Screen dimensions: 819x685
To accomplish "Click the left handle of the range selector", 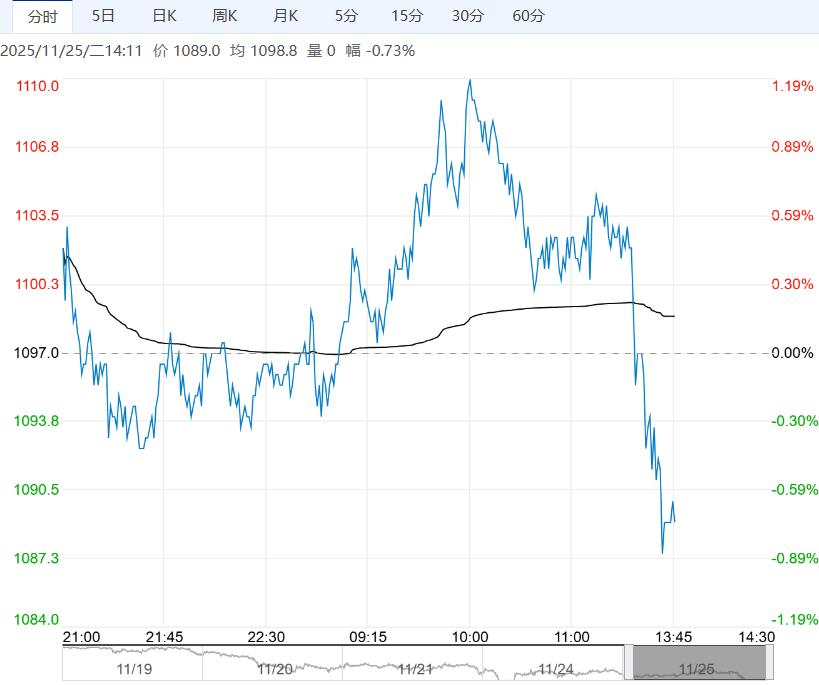I will (629, 663).
